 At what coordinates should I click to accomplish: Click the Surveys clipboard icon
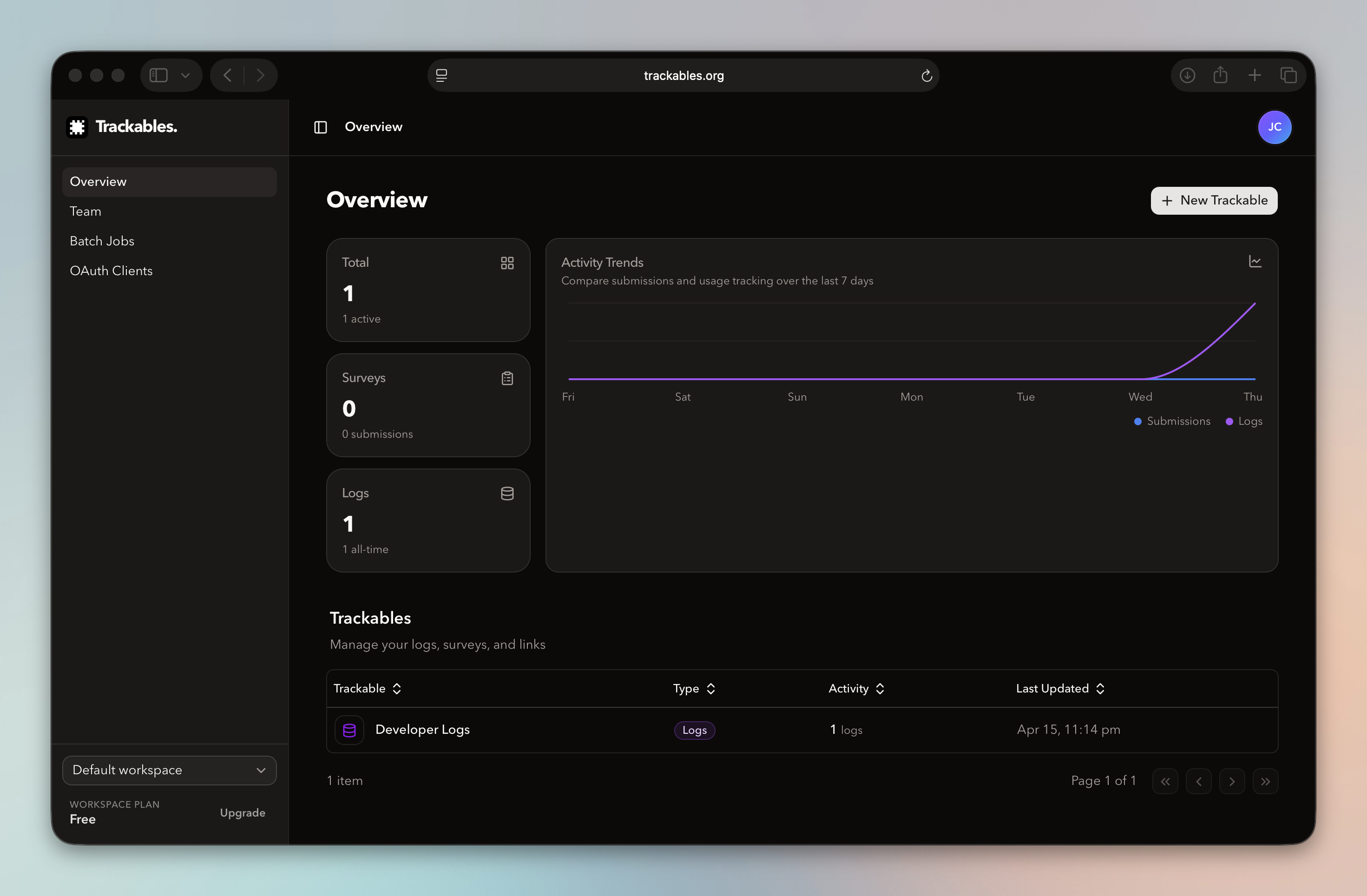506,378
